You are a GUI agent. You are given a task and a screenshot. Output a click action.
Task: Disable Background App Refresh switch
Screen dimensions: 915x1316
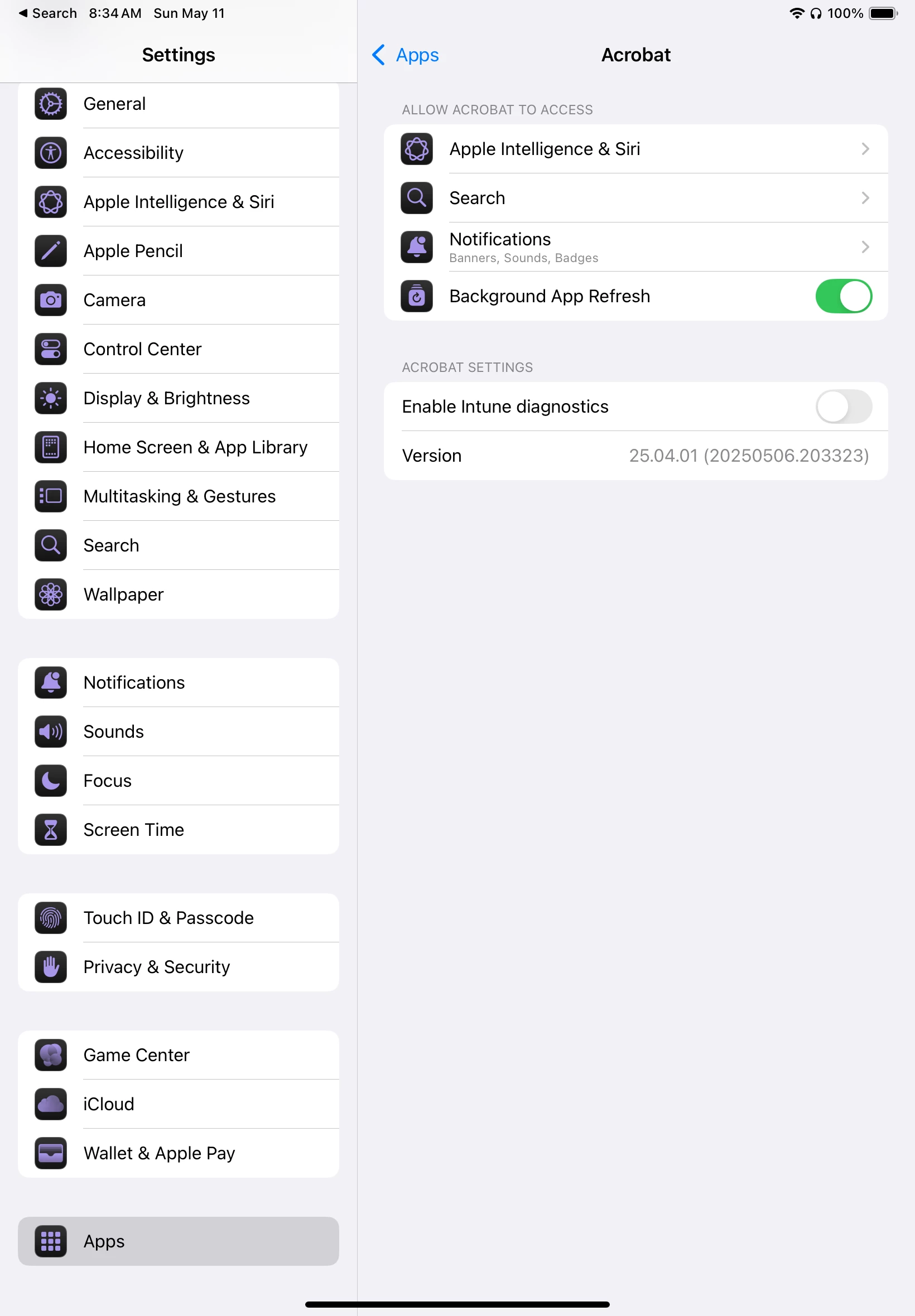point(844,296)
